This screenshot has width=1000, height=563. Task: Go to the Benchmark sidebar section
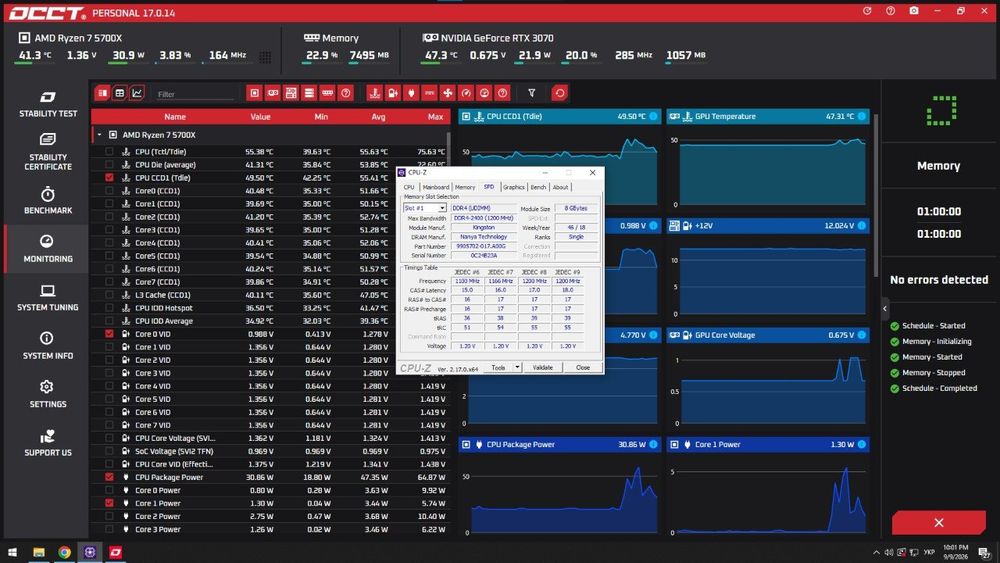[48, 201]
